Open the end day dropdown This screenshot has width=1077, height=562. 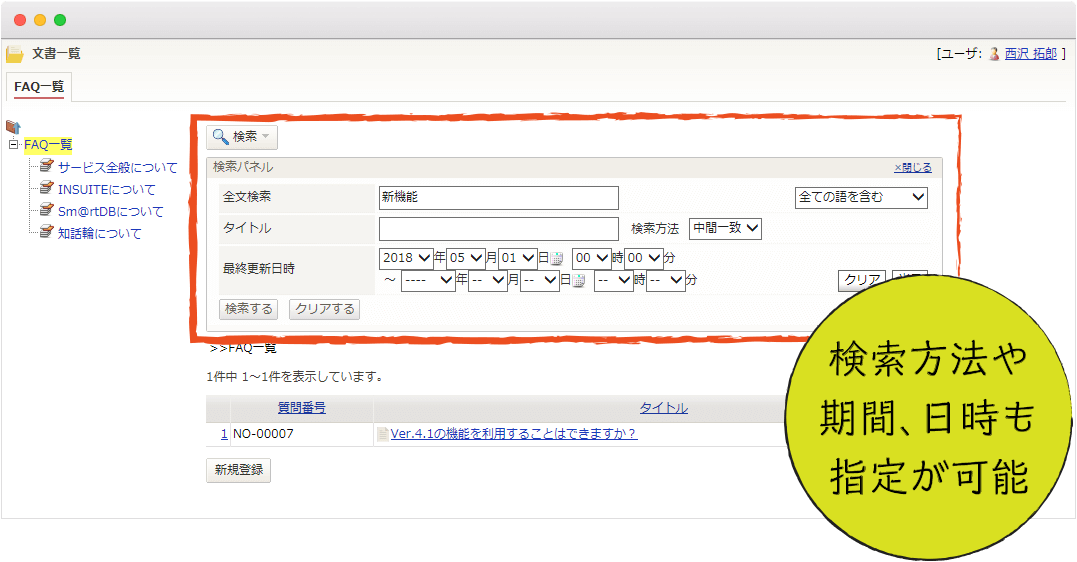540,280
